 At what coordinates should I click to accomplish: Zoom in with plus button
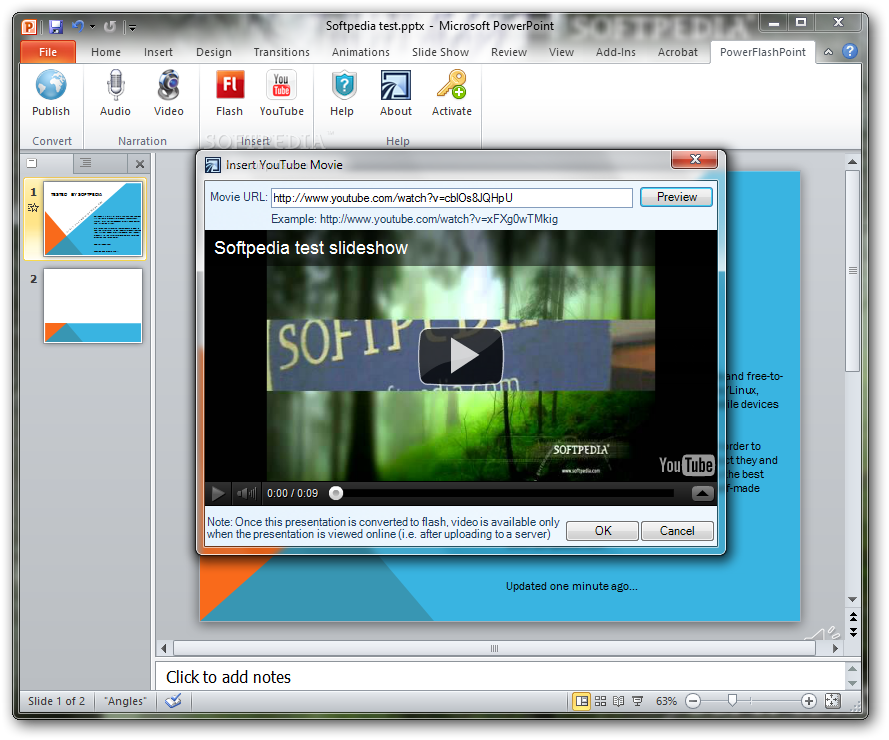[808, 701]
